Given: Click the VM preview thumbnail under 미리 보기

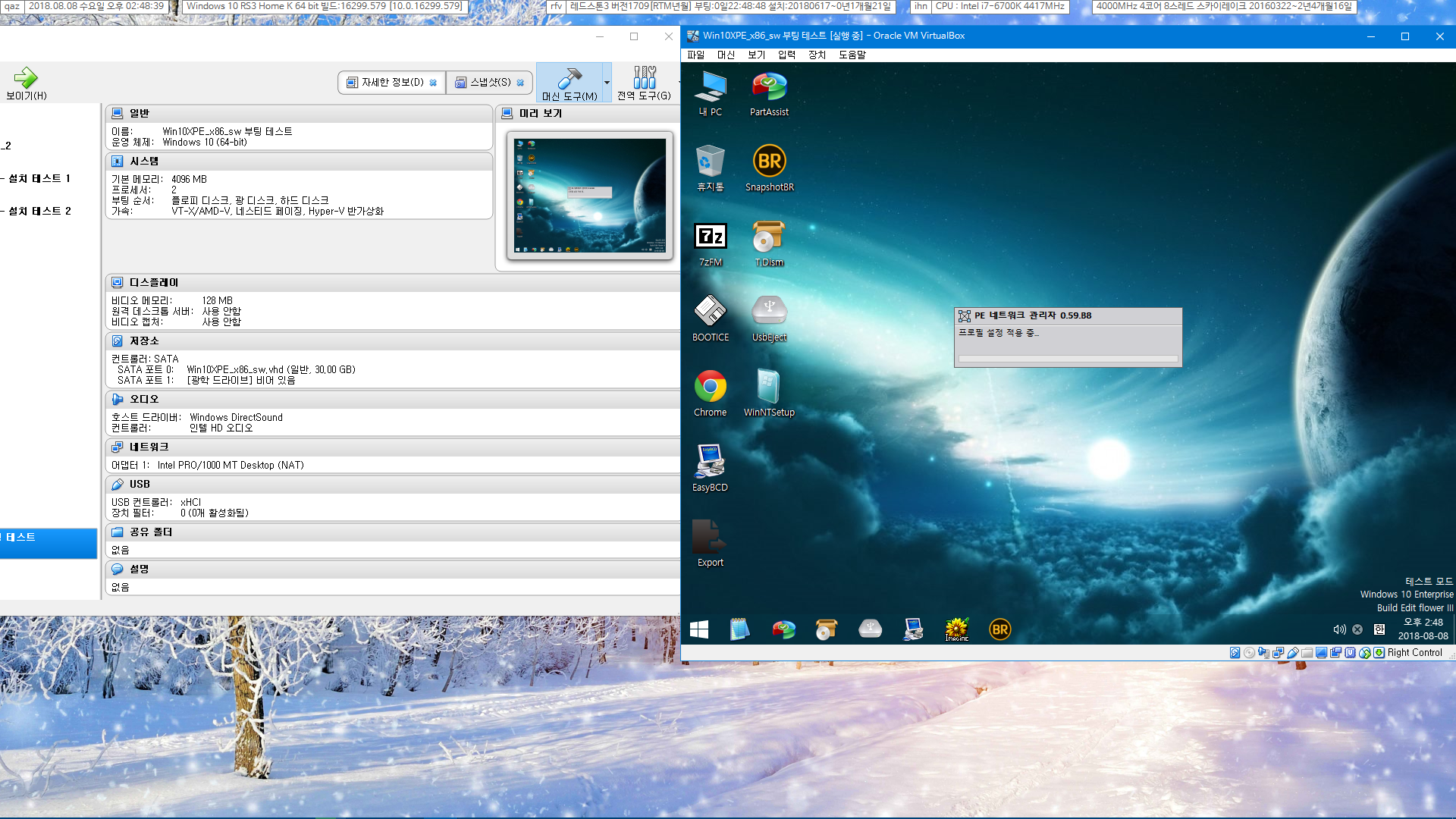Looking at the screenshot, I should click(x=590, y=196).
